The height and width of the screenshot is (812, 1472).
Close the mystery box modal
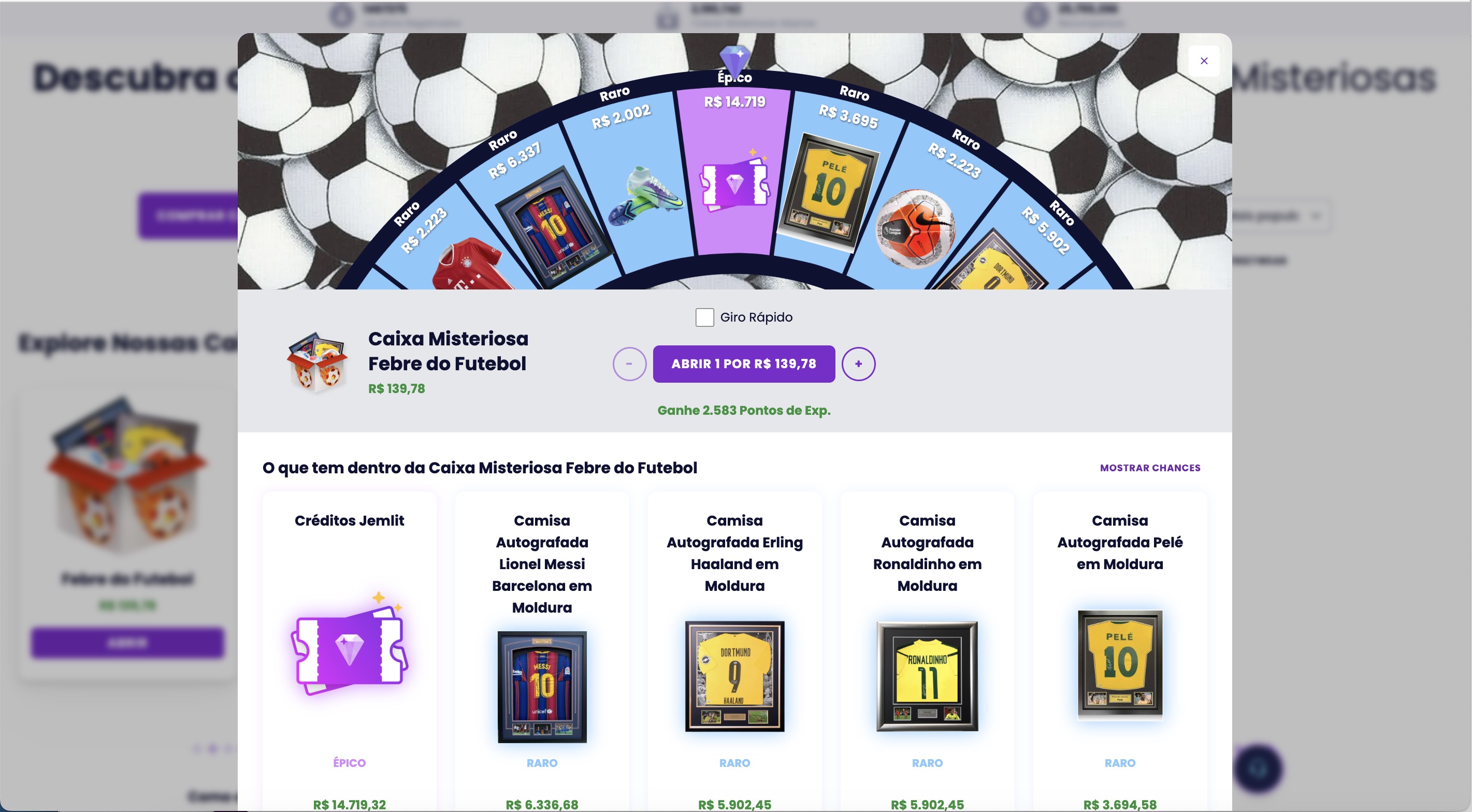pyautogui.click(x=1203, y=61)
